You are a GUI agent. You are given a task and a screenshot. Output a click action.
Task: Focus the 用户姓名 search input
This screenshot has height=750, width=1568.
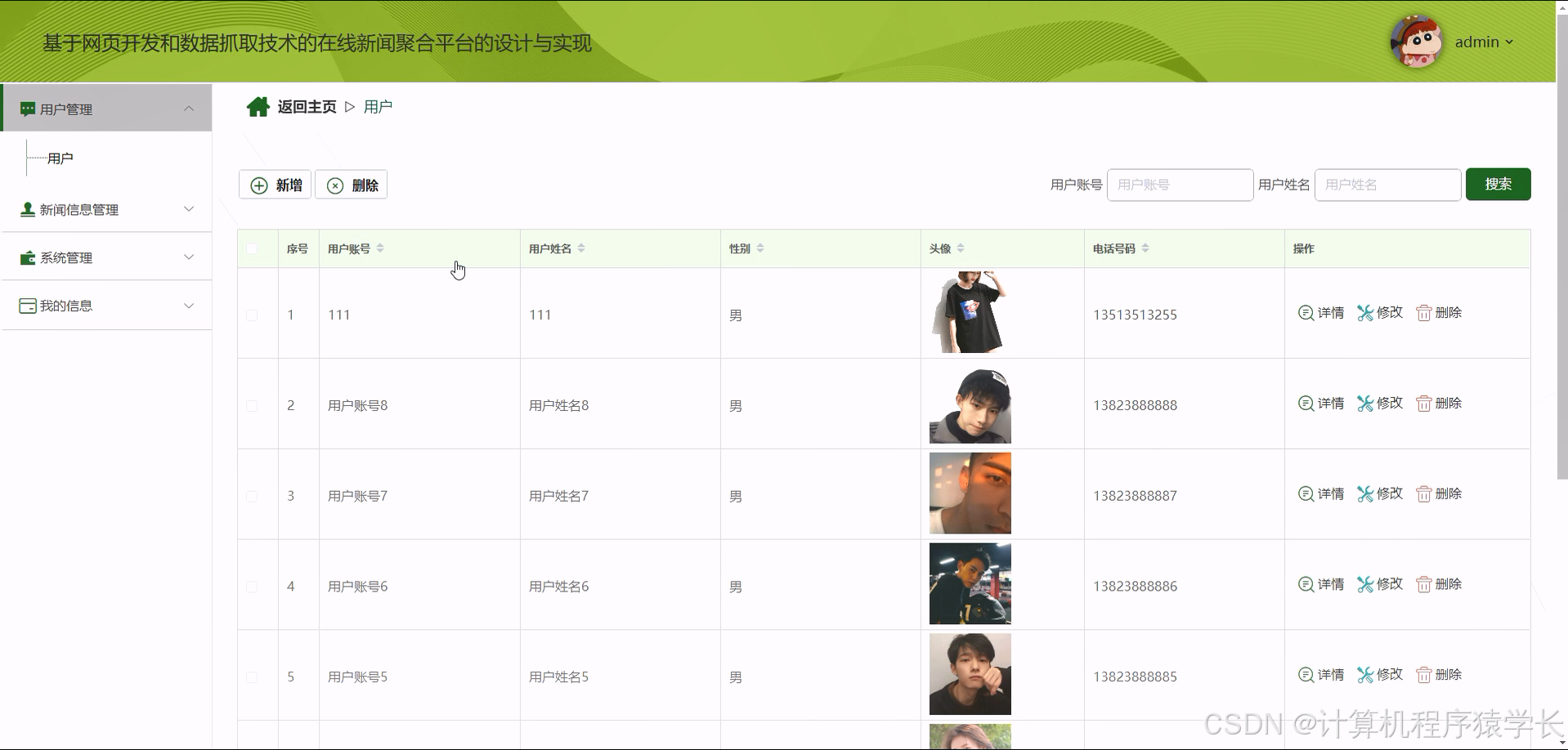[x=1387, y=185]
